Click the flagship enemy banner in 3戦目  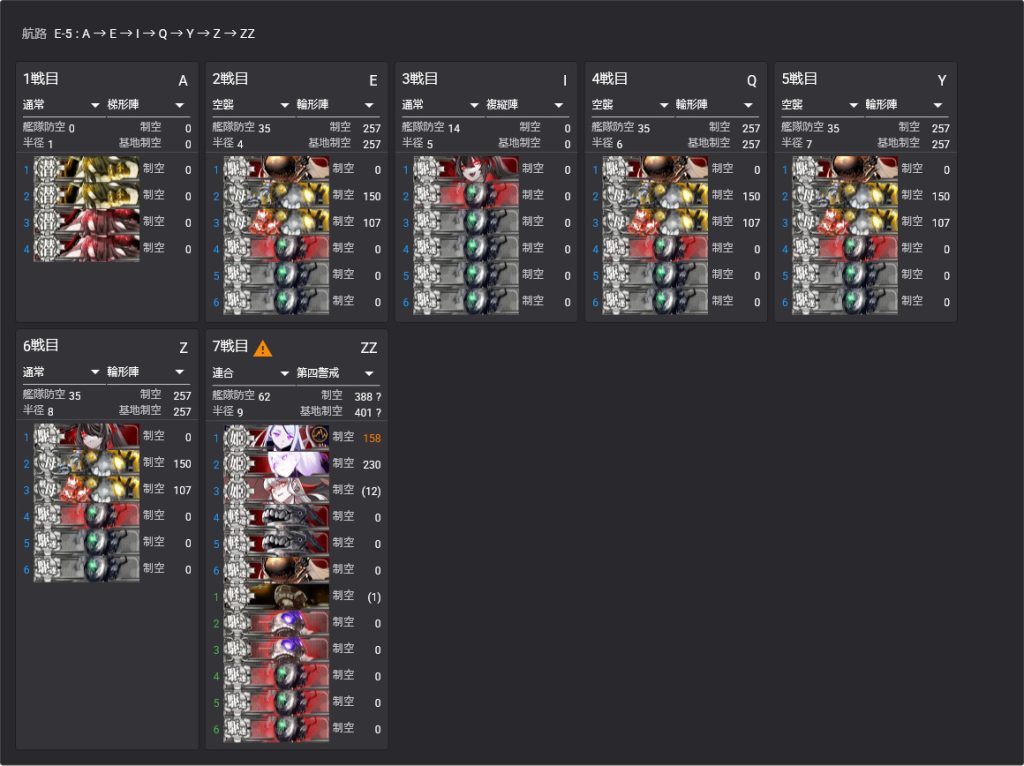point(465,169)
